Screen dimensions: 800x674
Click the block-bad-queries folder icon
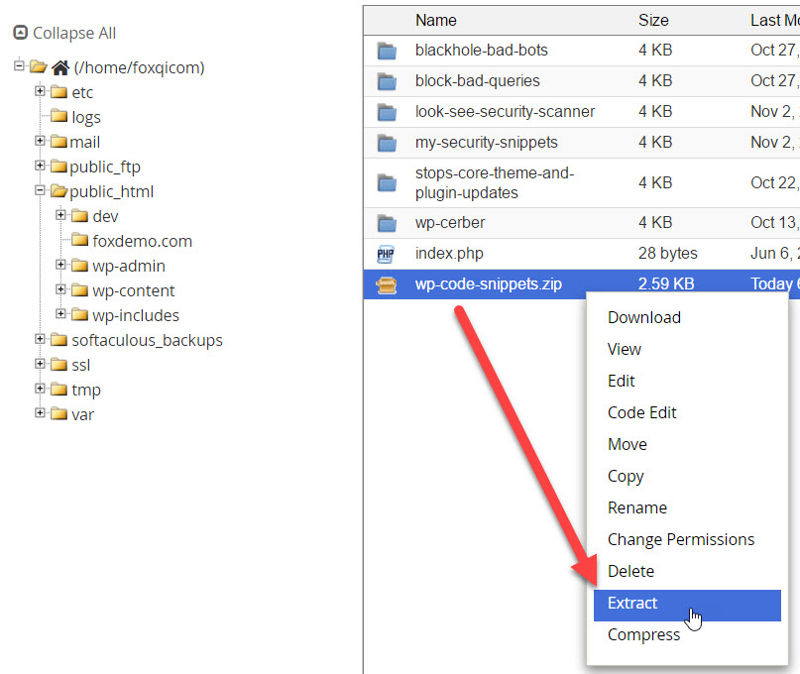tap(388, 81)
